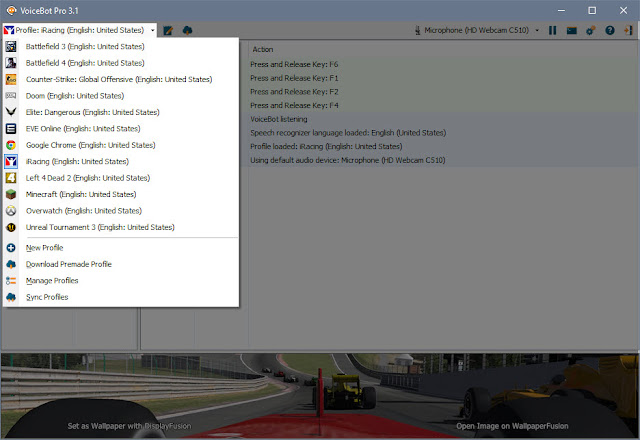Viewport: 640px width, 440px height.
Task: Collapse the Profile: iRacing dropdown
Action: pyautogui.click(x=153, y=30)
